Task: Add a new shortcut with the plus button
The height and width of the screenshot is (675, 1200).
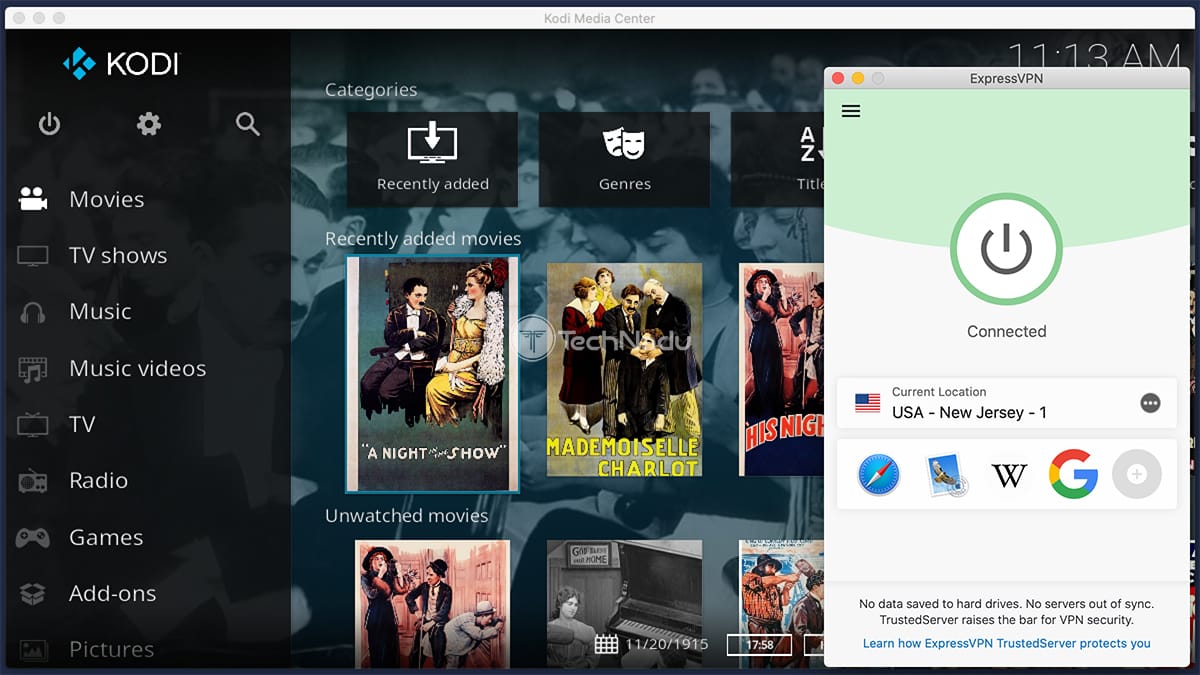Action: click(x=1137, y=474)
